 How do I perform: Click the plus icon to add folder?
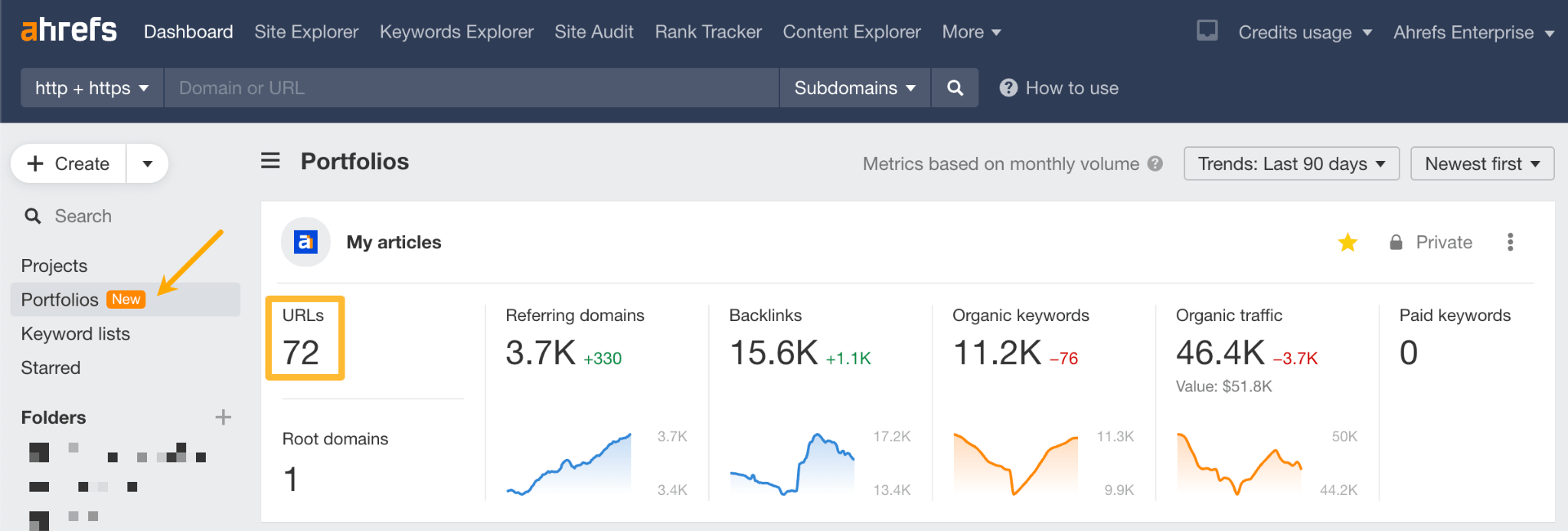[223, 418]
